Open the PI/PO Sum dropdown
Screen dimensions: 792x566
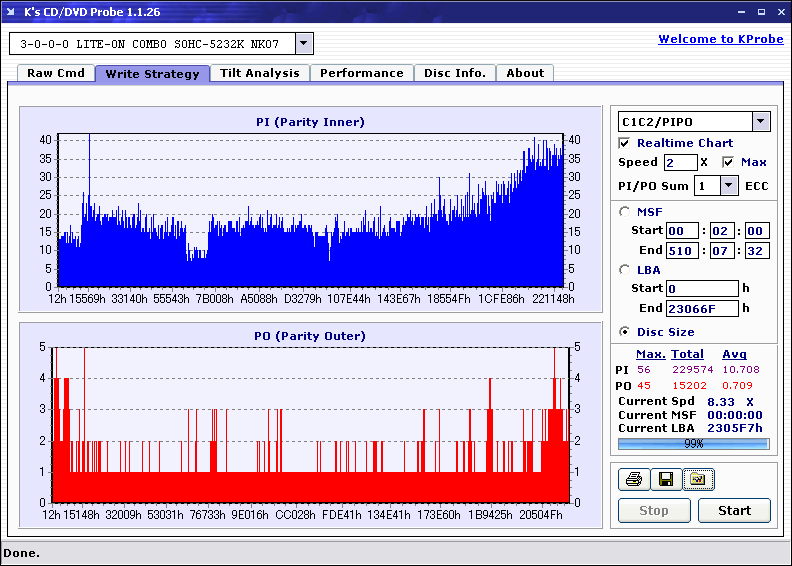729,186
